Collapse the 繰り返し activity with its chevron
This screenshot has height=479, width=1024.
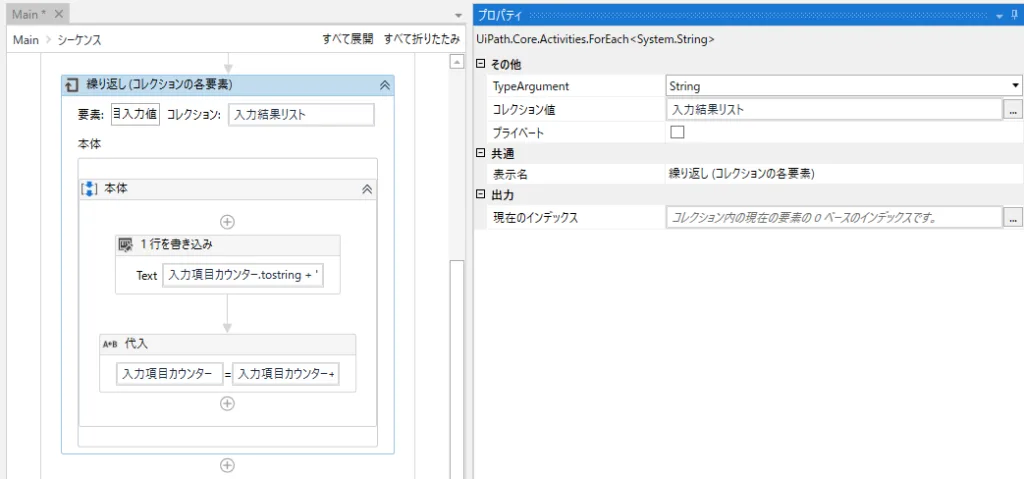[x=384, y=85]
